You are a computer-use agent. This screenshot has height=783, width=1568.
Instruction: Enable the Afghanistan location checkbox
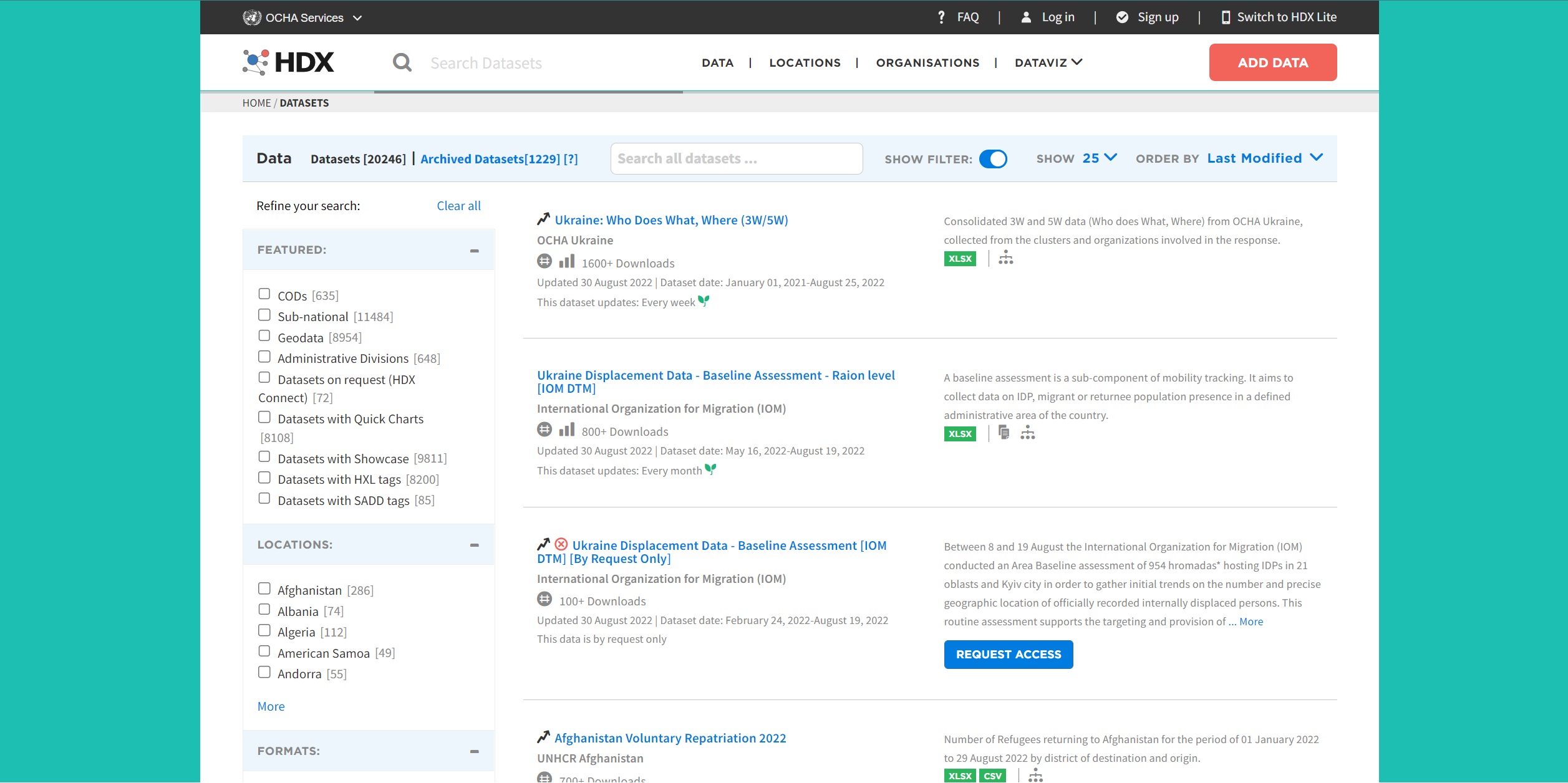(264, 588)
